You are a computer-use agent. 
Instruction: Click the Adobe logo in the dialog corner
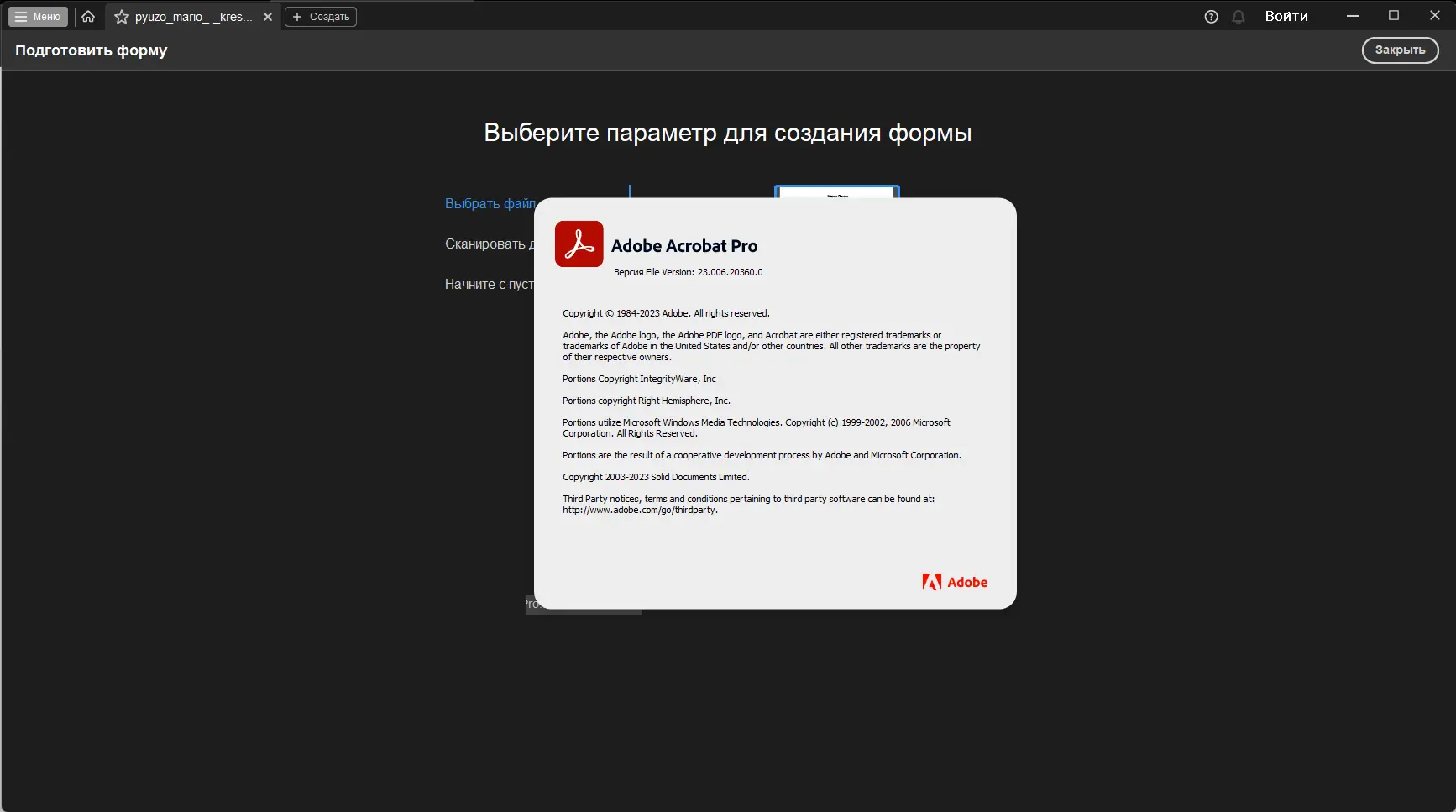coord(955,581)
